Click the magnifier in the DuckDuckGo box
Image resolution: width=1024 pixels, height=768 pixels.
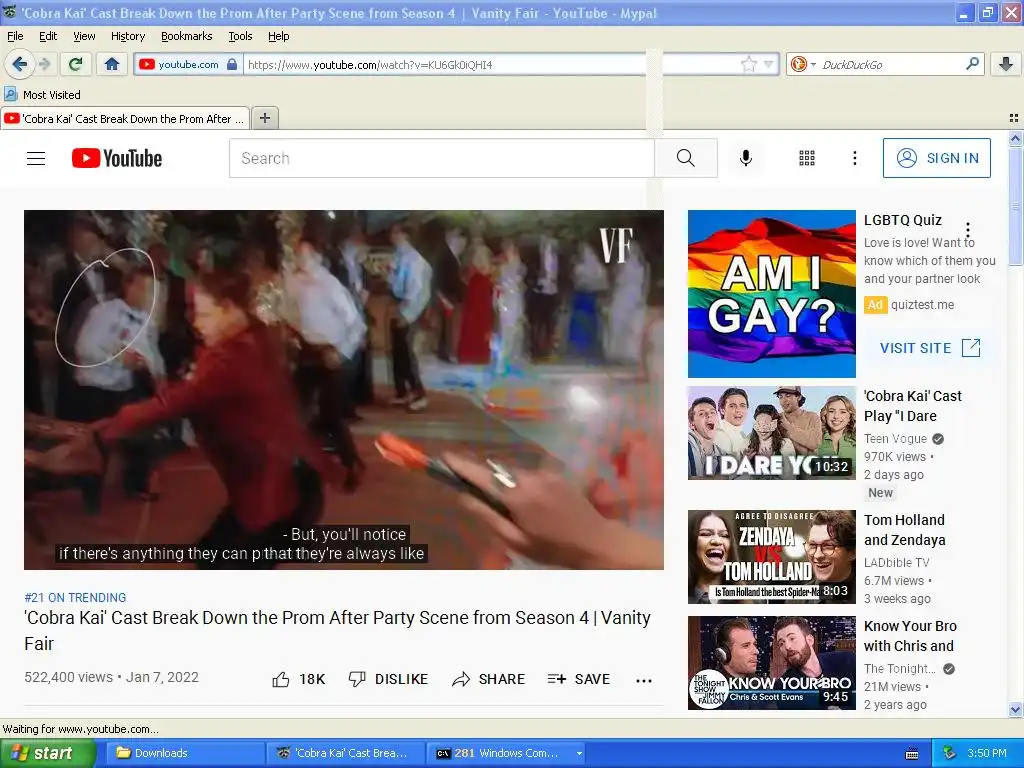[x=972, y=63]
